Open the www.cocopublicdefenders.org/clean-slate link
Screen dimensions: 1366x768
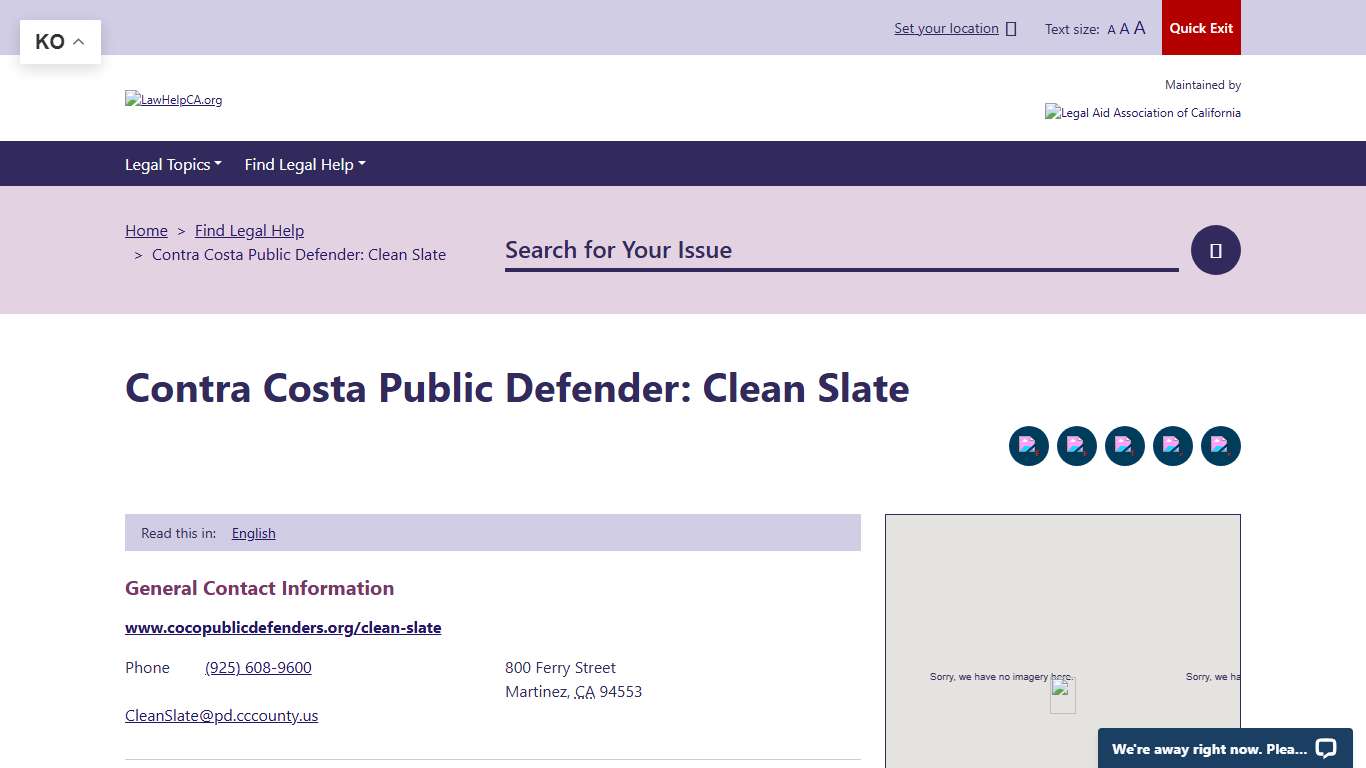tap(283, 627)
